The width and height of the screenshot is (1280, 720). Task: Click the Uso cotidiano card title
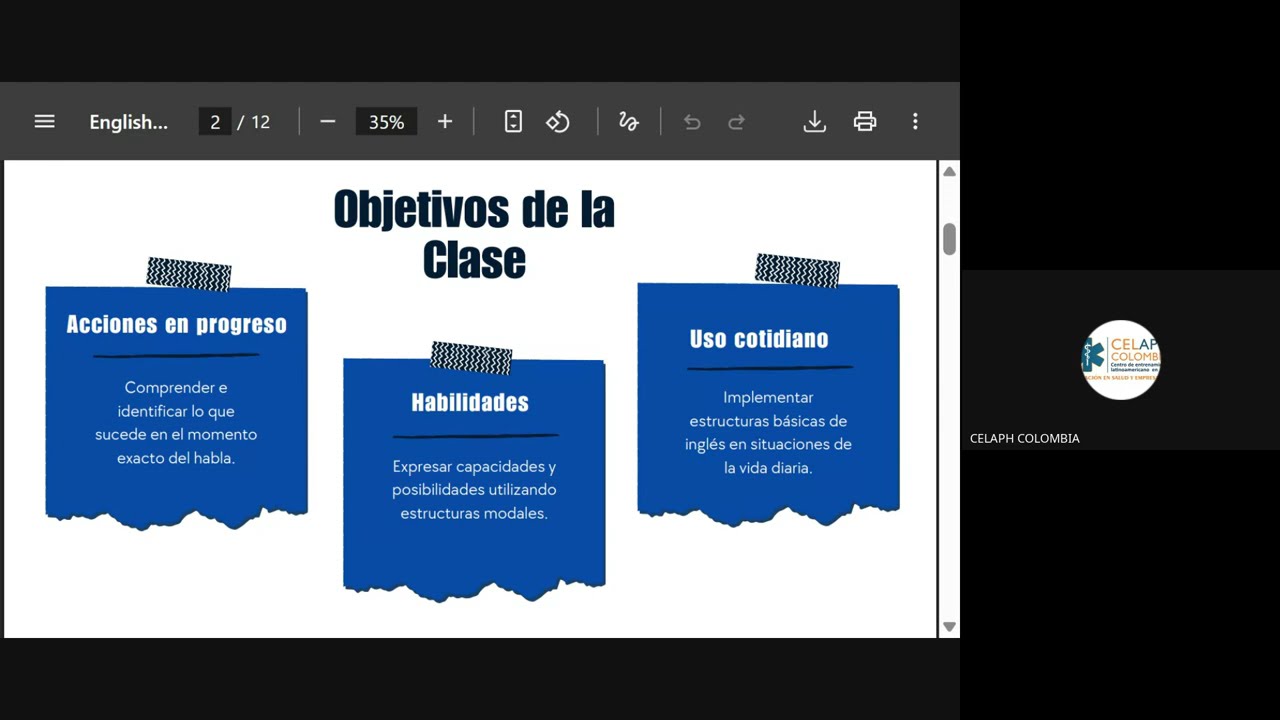[759, 339]
